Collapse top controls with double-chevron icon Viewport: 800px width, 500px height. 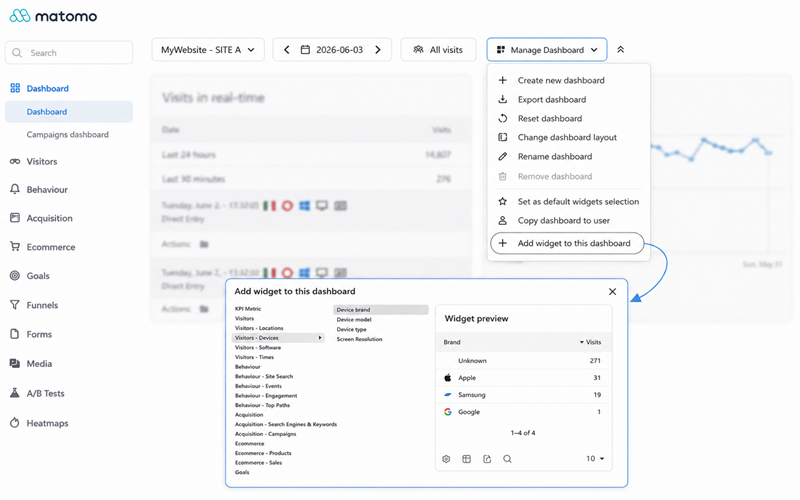pos(620,49)
